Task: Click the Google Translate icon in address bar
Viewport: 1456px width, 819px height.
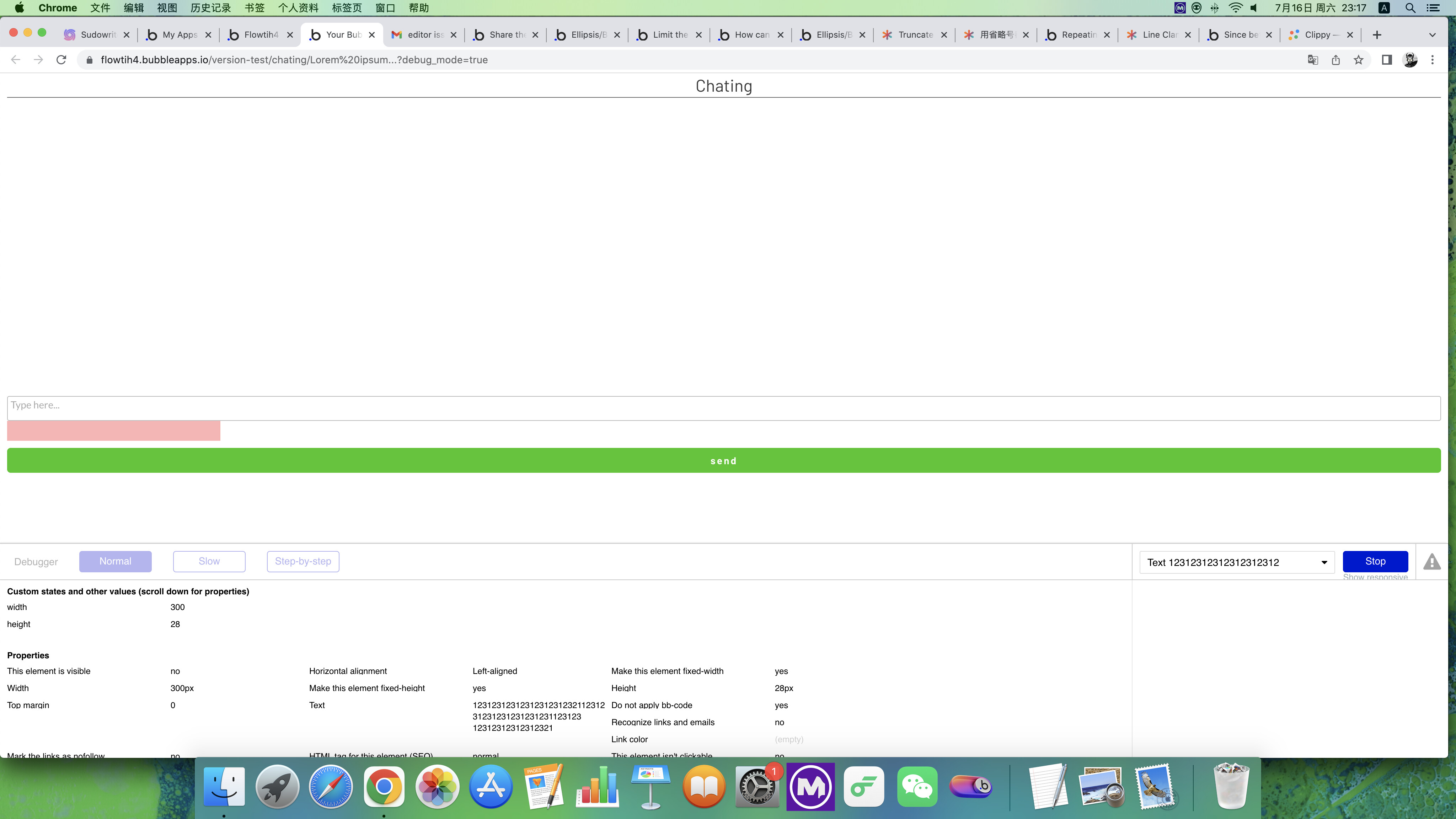Action: (1312, 60)
